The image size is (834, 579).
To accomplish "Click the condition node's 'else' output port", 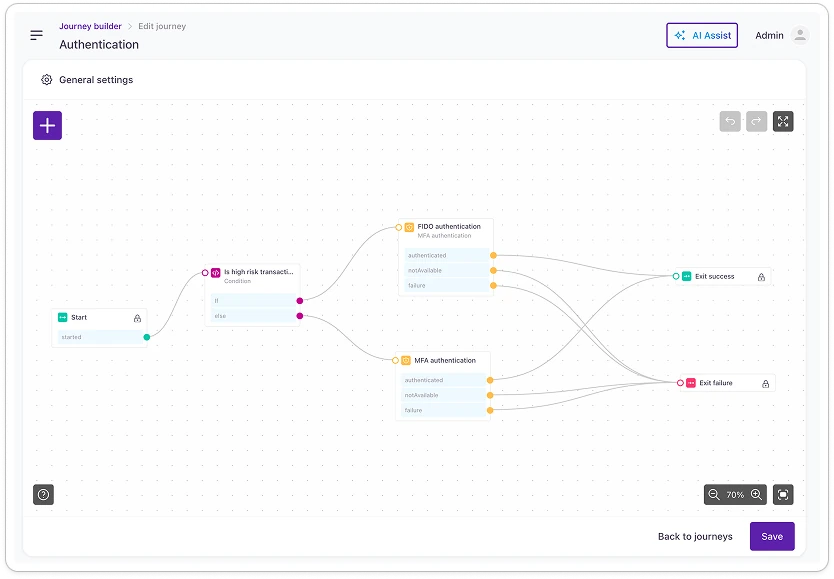I will pos(300,316).
